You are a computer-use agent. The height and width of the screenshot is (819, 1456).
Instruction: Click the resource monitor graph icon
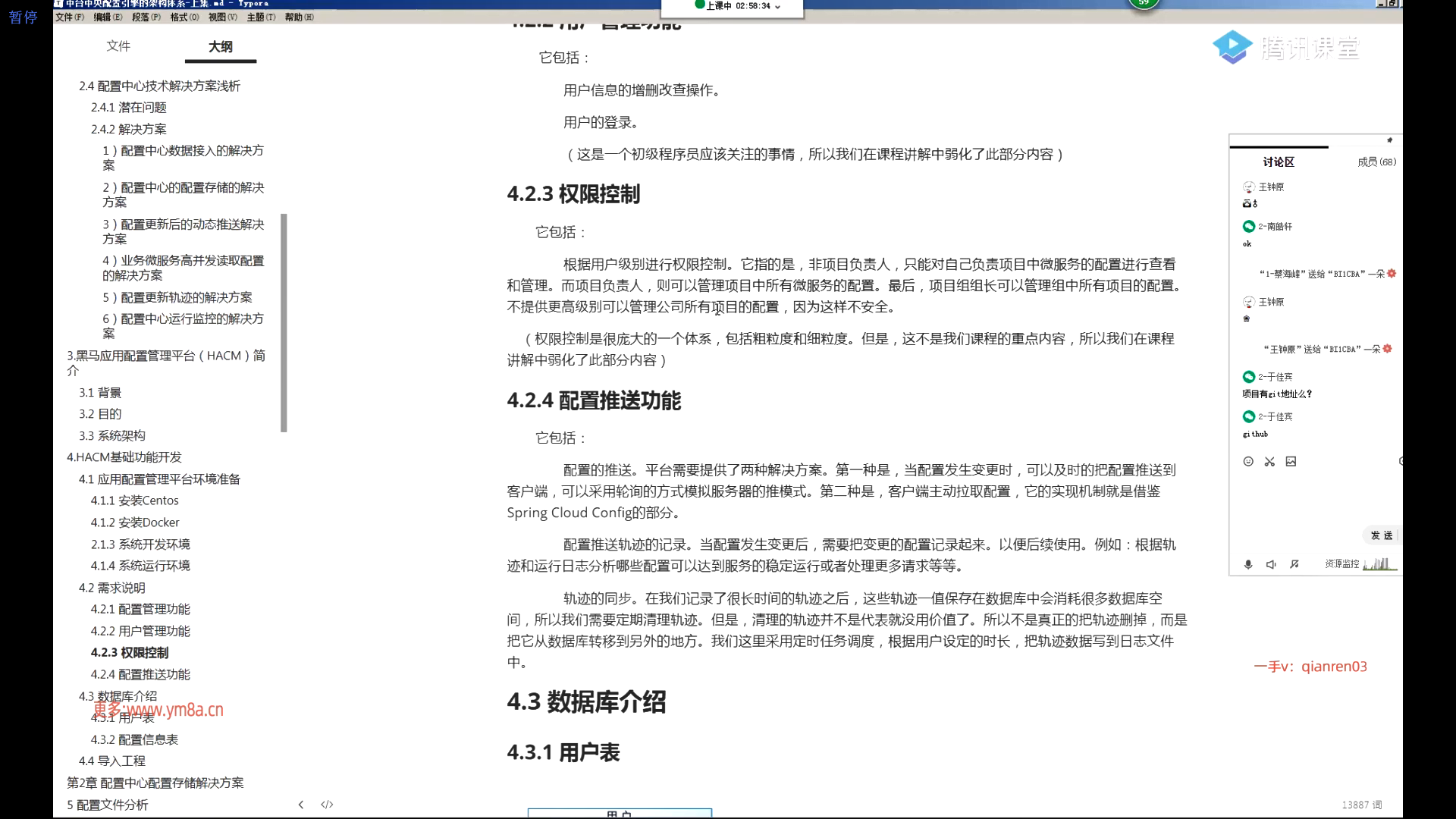pos(1379,563)
